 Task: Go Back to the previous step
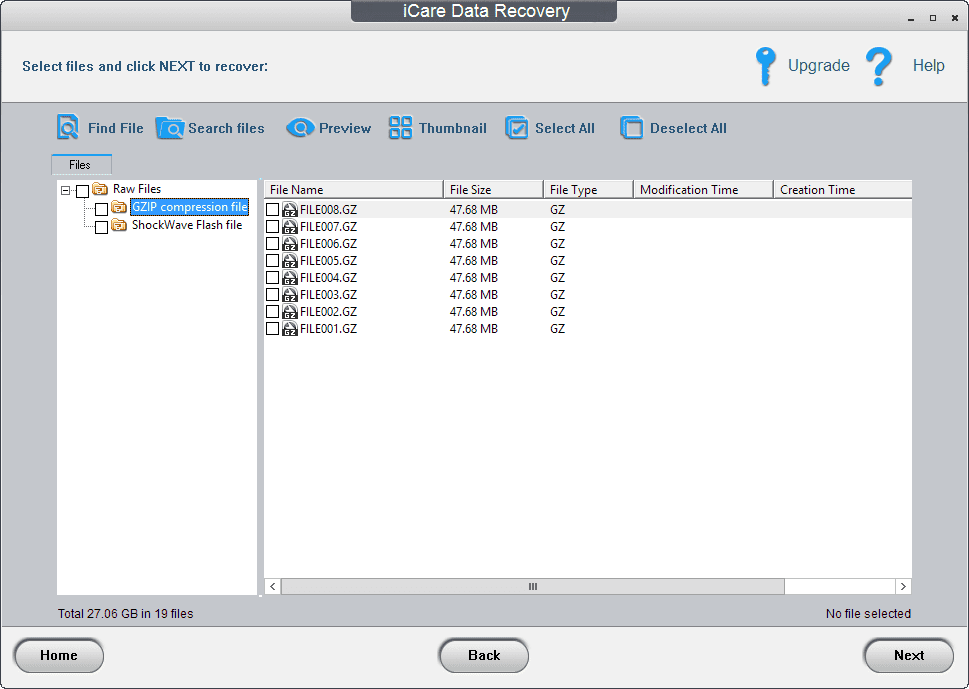(x=484, y=656)
